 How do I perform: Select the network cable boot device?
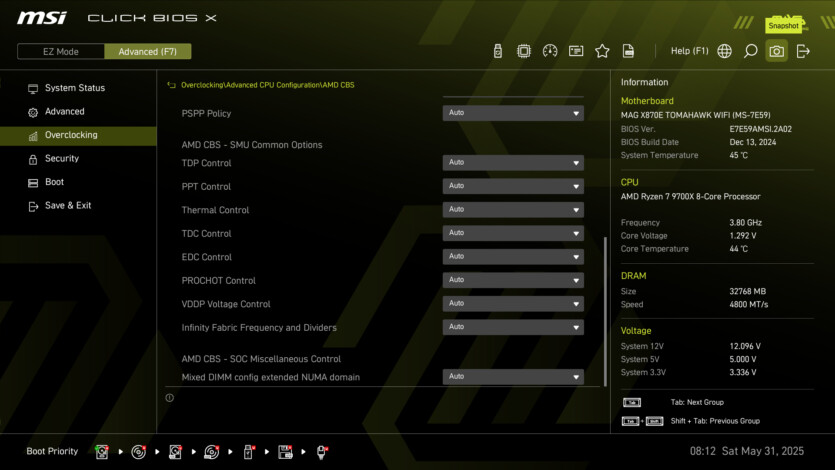point(322,452)
